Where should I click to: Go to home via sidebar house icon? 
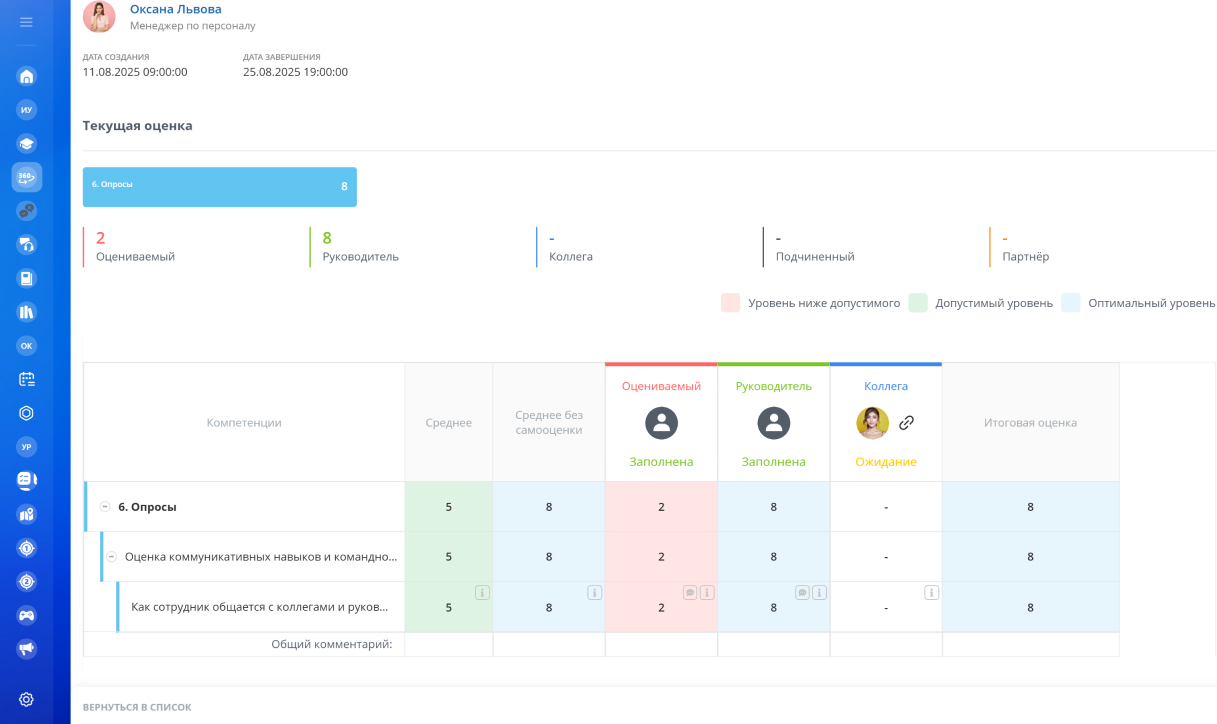[27, 76]
